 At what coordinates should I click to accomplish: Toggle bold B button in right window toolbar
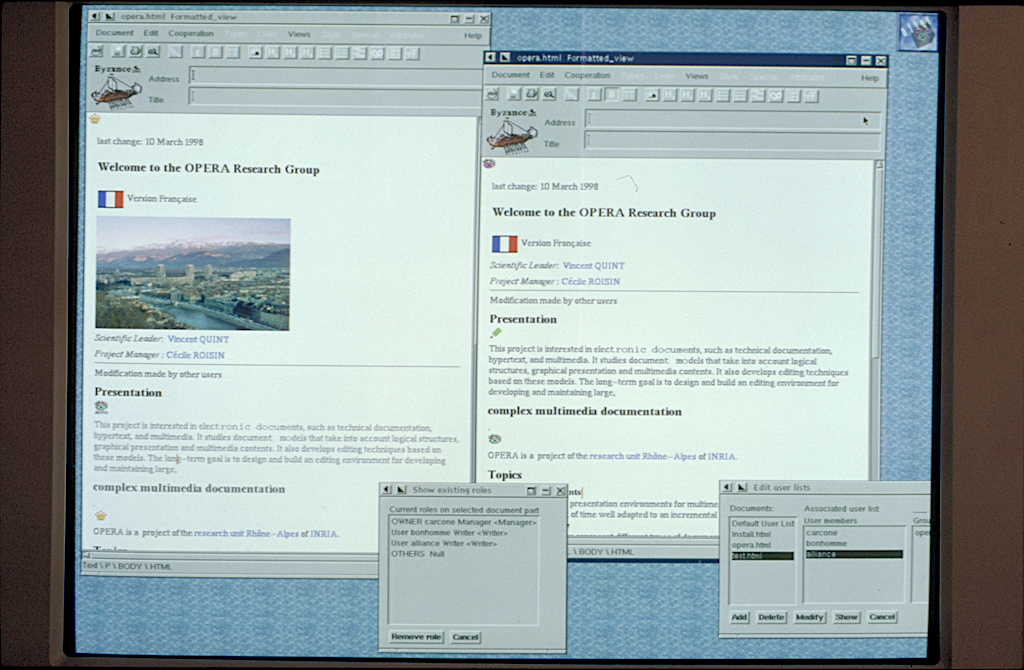pos(612,95)
